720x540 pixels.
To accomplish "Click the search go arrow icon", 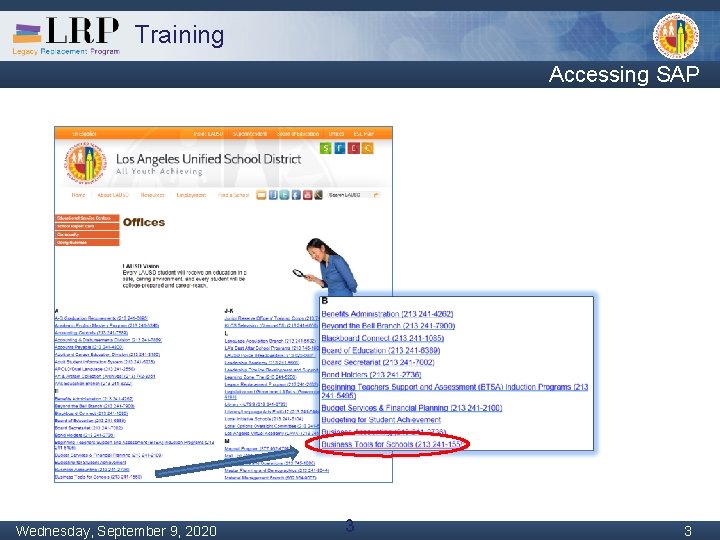I will click(376, 195).
